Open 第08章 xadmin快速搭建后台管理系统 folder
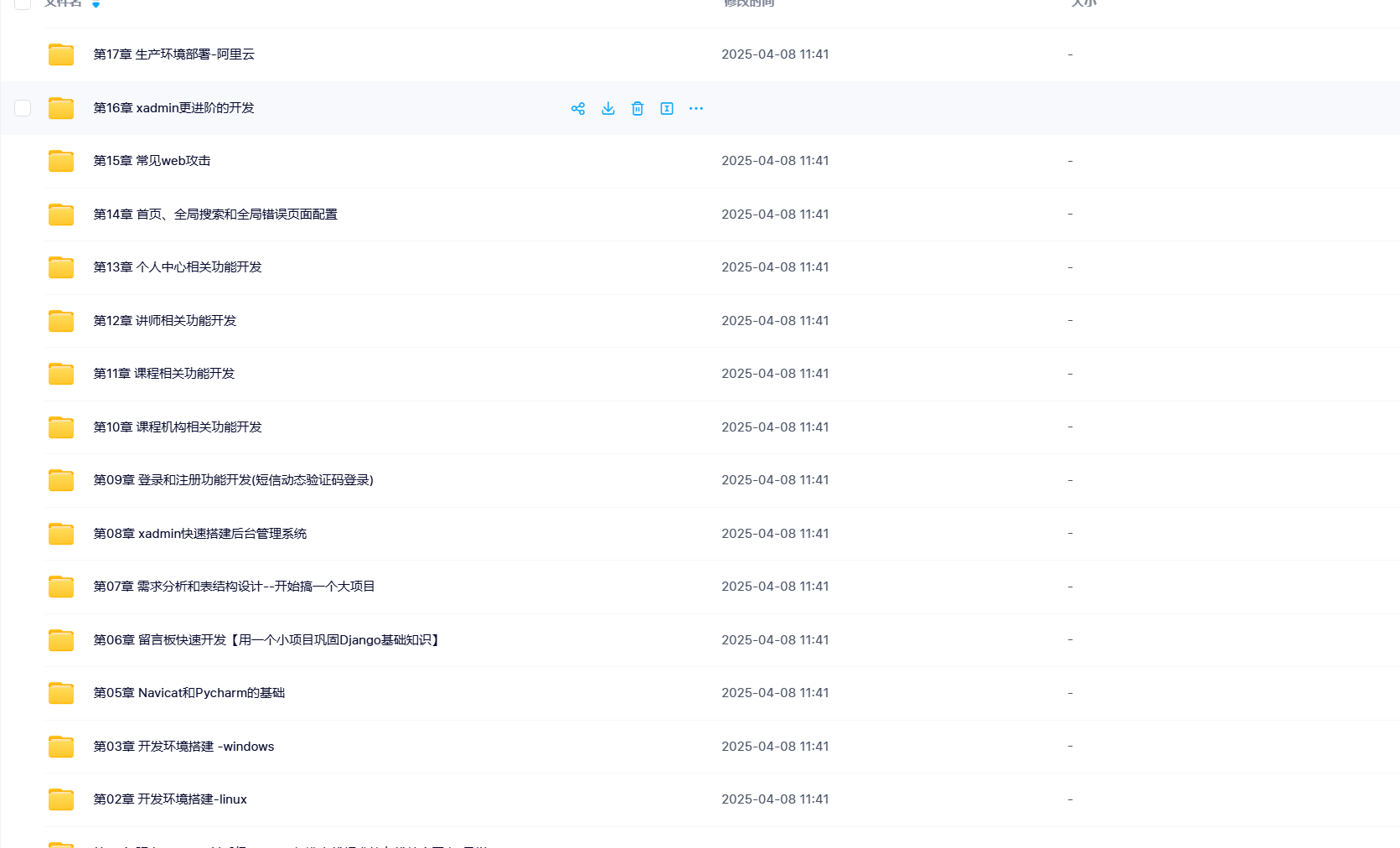The width and height of the screenshot is (1400, 848). click(x=199, y=534)
